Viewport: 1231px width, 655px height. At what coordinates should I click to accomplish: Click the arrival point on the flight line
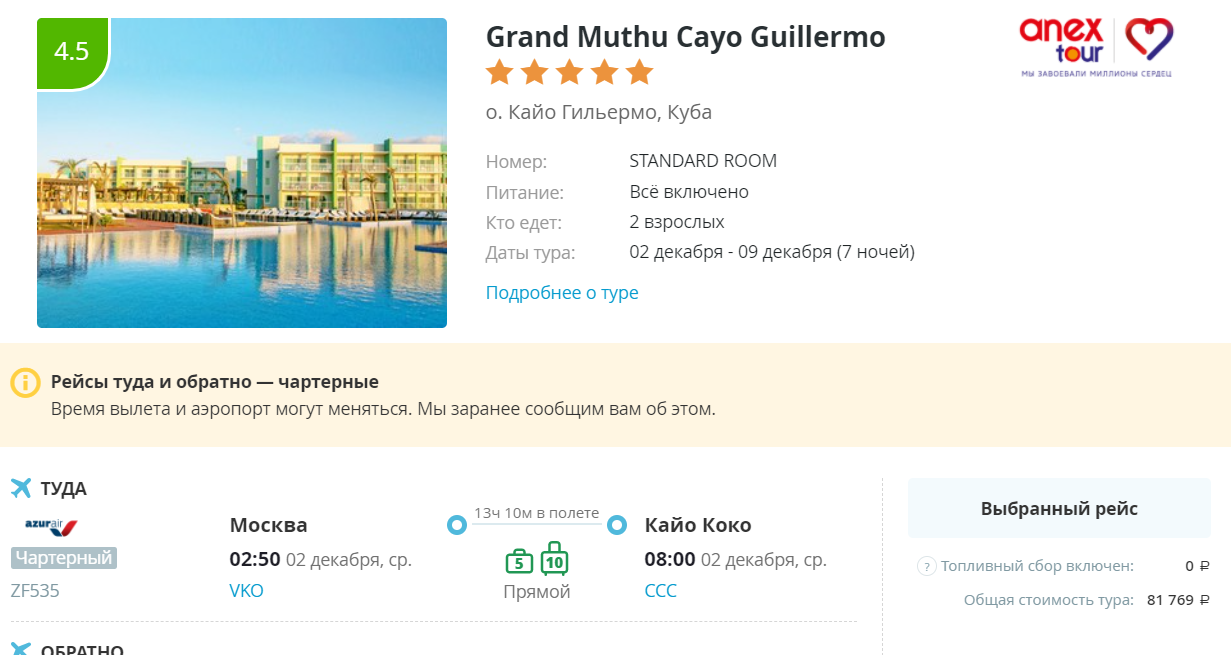[x=617, y=524]
